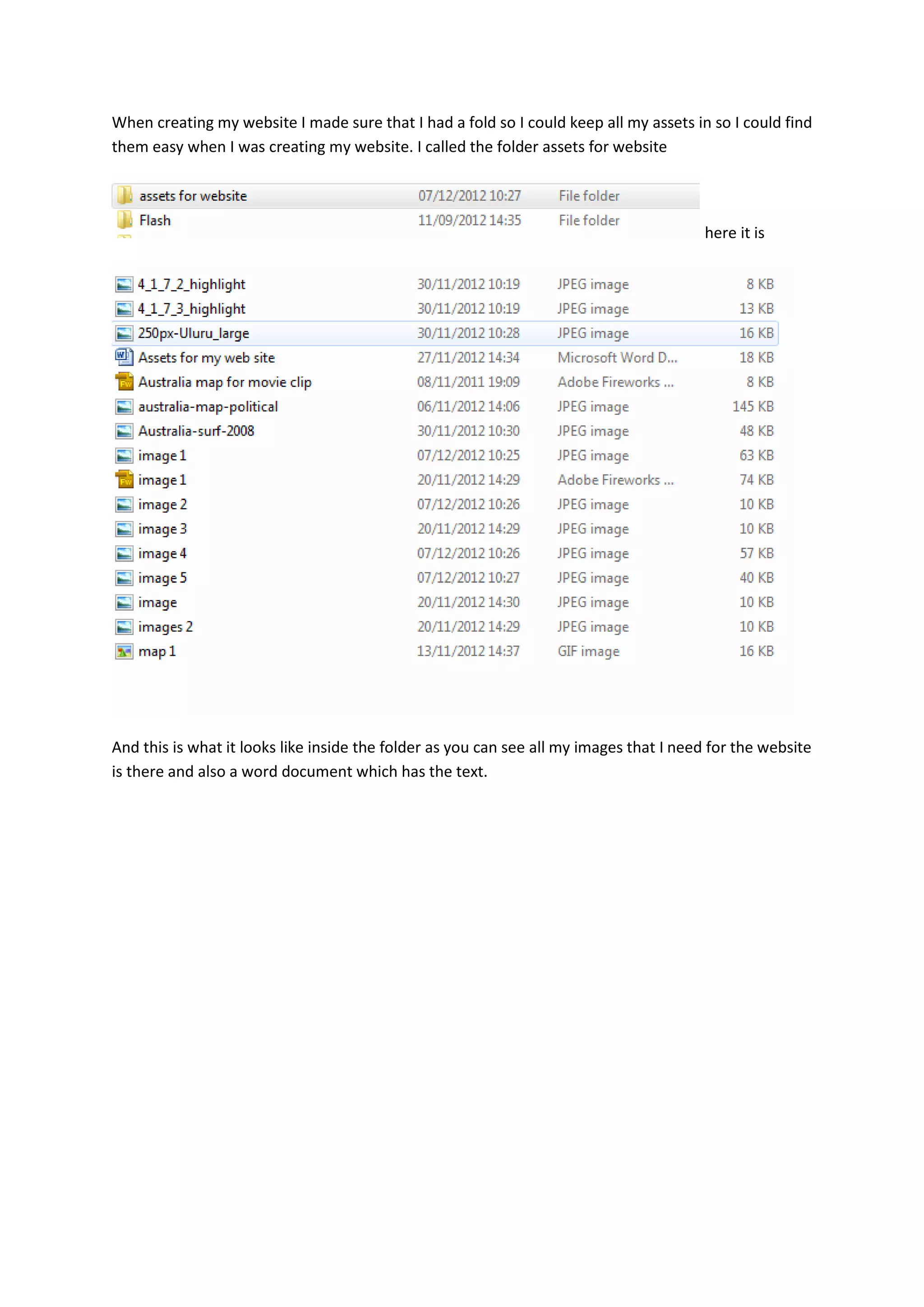Click the JPEG icon for australia-map-political

pos(124,407)
